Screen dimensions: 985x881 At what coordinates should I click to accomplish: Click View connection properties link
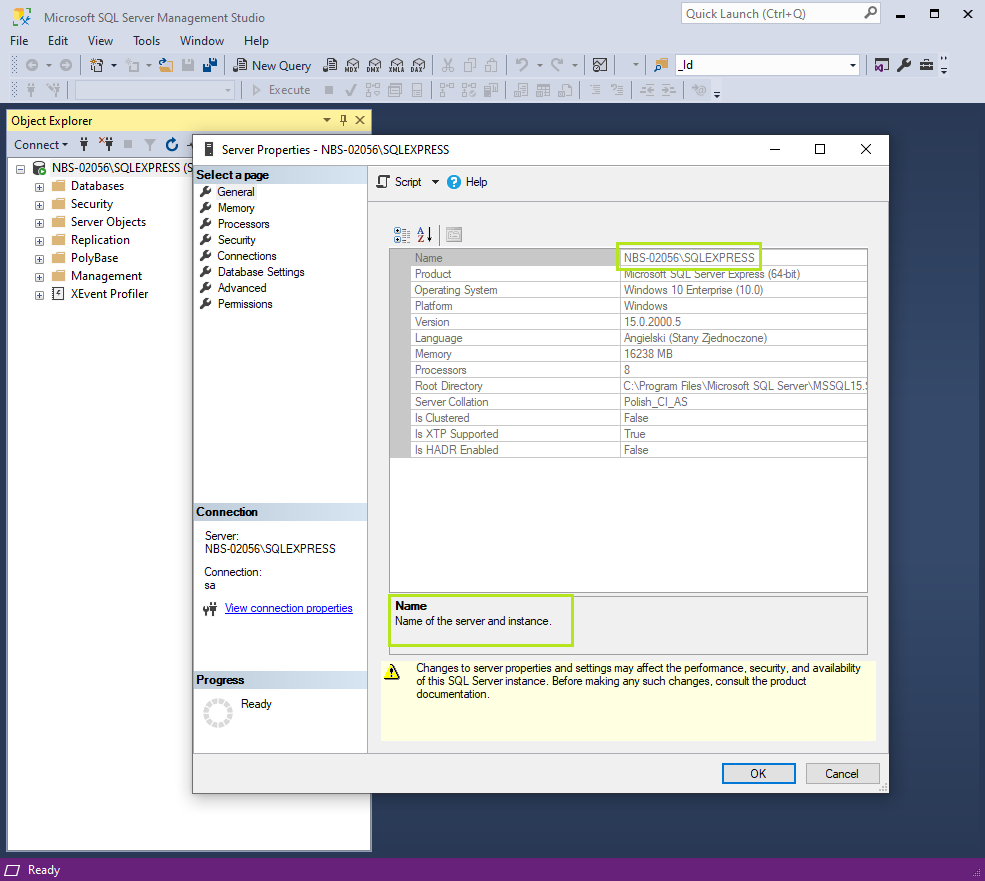288,608
